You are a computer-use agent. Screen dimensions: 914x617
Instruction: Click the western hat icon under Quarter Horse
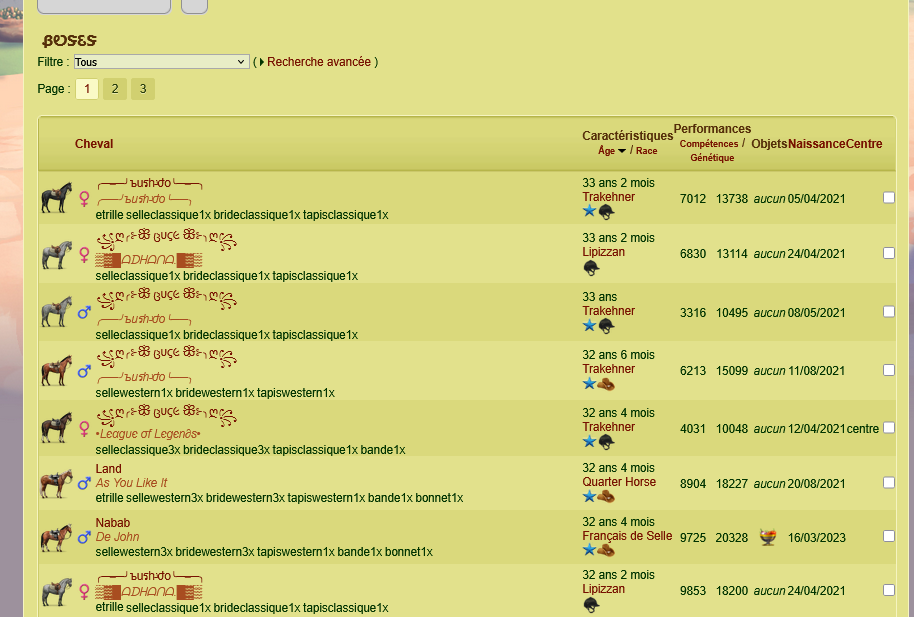click(606, 496)
